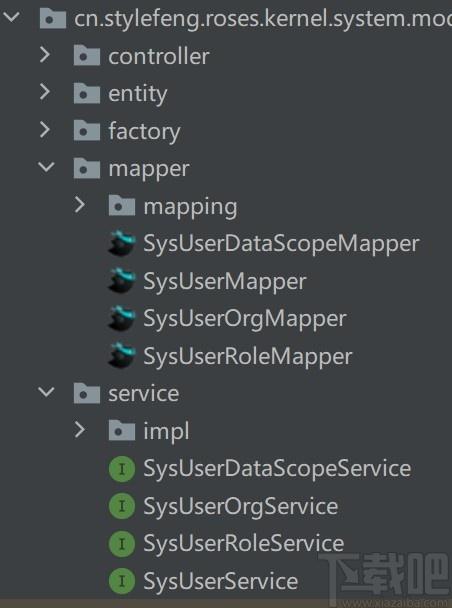Select the entity folder label
Viewport: 452px width, 608px height.
point(138,94)
